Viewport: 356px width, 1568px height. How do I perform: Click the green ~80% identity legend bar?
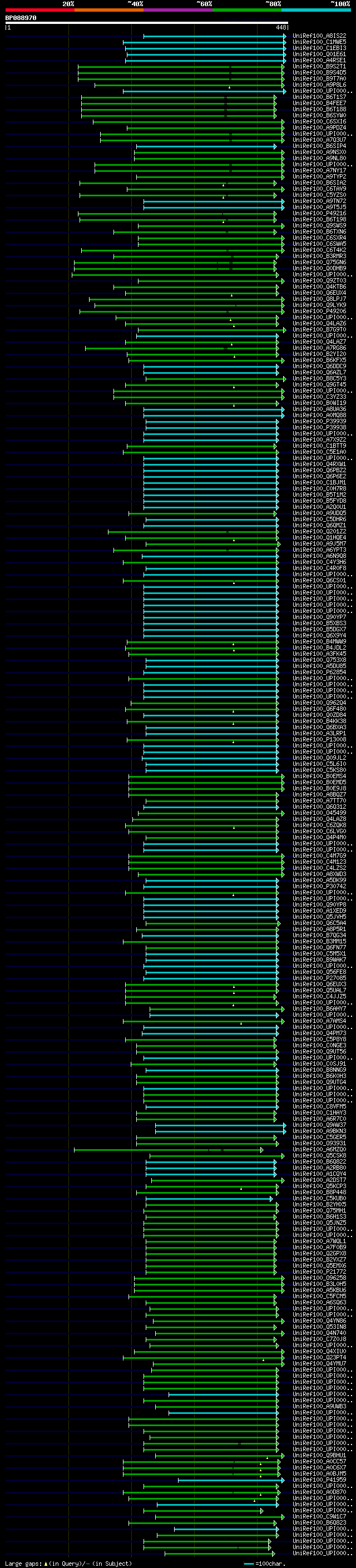coord(247,10)
